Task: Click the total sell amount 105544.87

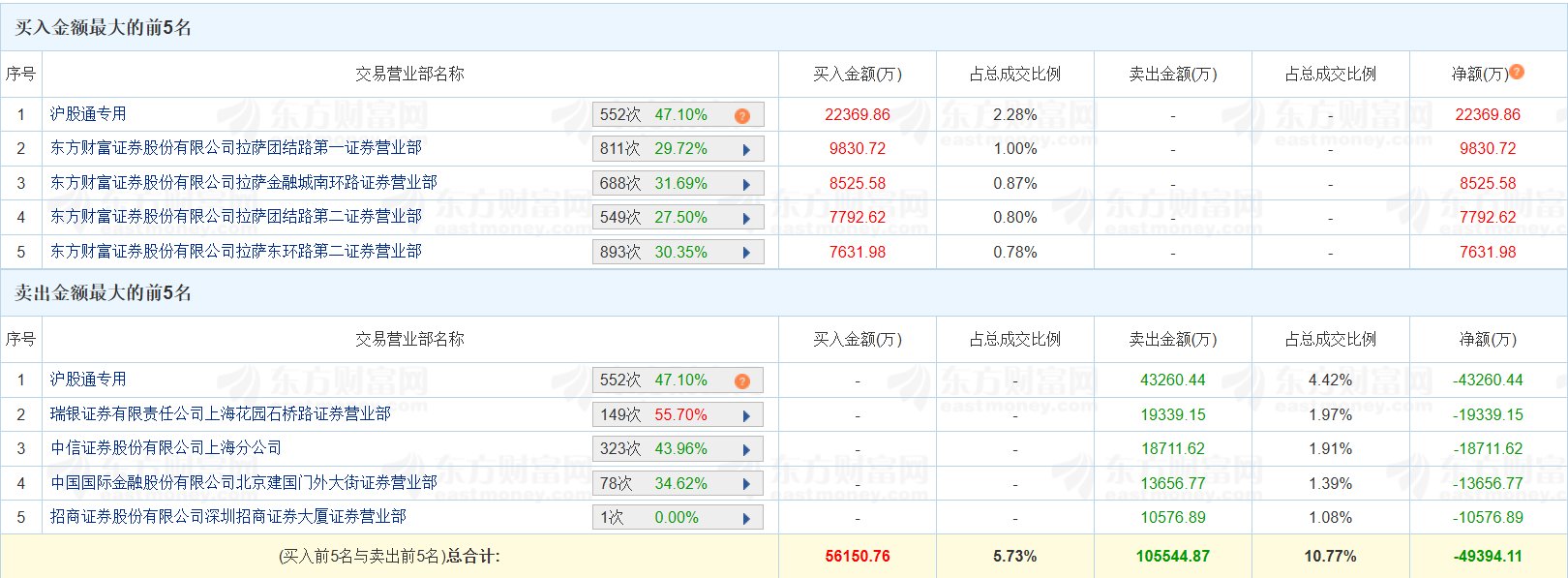Action: point(1173,557)
